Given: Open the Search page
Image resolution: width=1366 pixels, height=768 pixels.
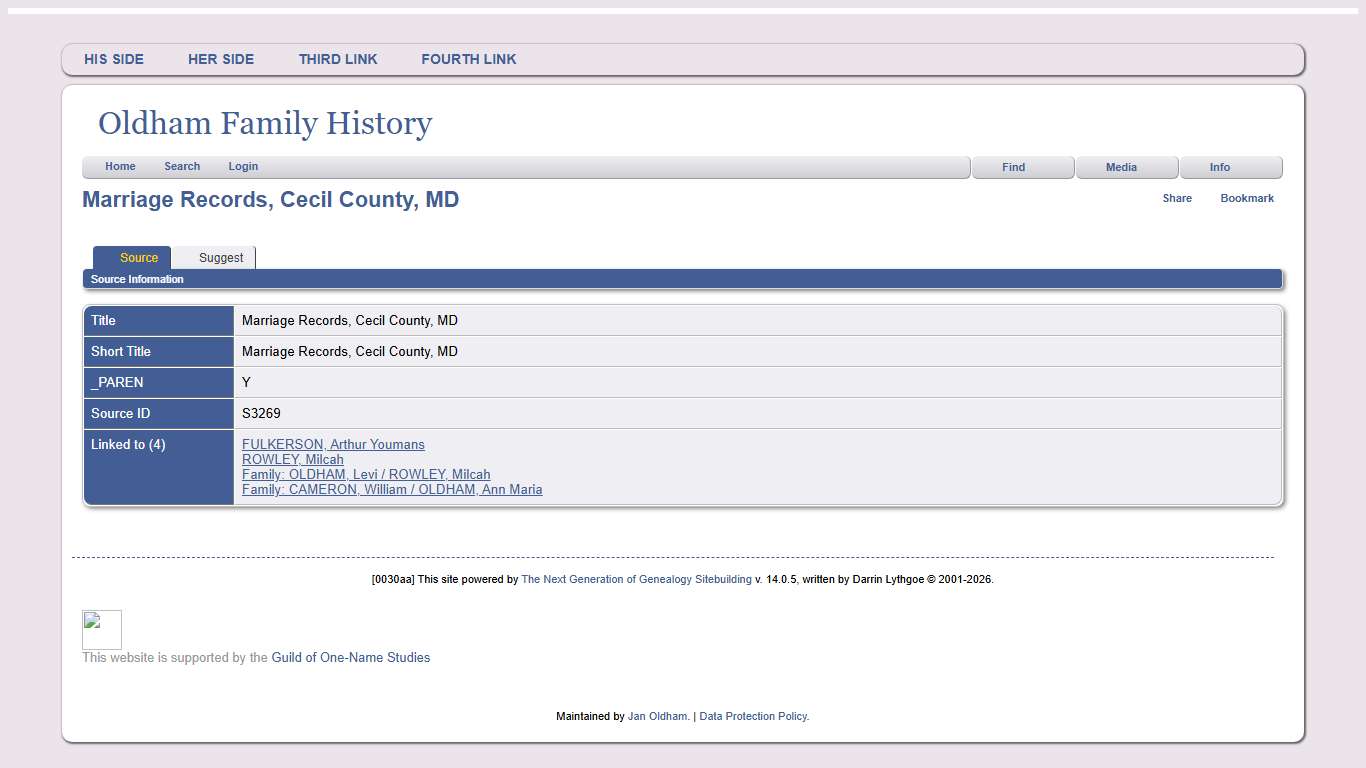Looking at the screenshot, I should click(x=182, y=166).
